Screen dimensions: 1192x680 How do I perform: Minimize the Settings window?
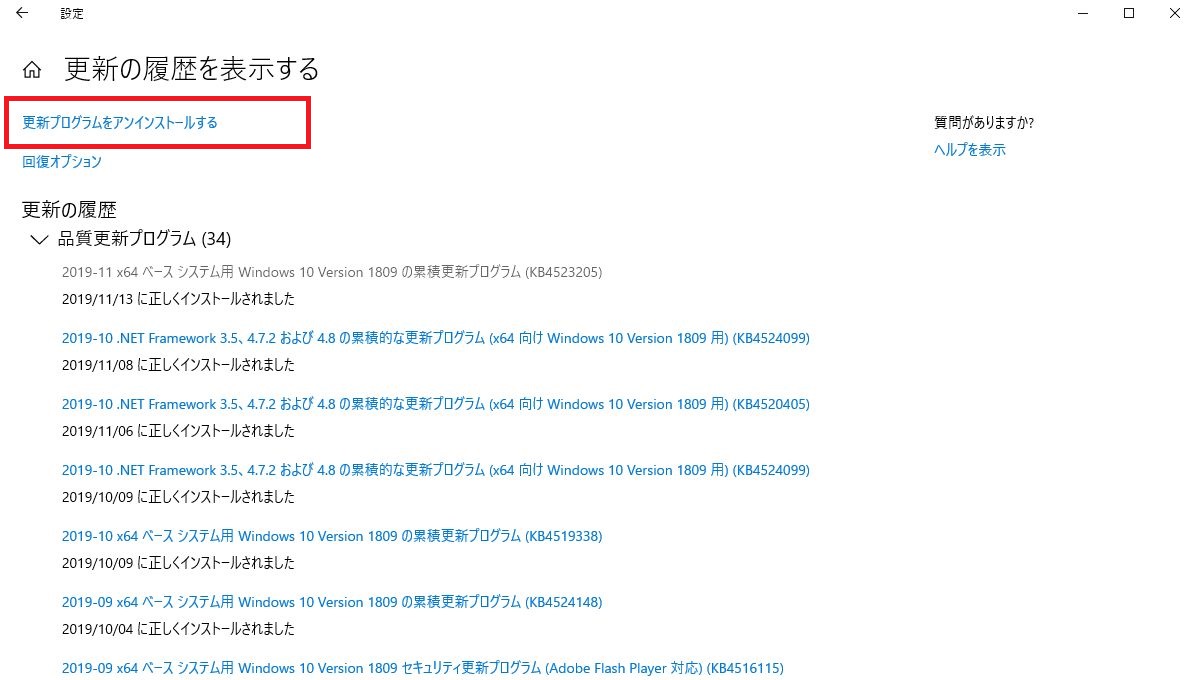pyautogui.click(x=1083, y=13)
